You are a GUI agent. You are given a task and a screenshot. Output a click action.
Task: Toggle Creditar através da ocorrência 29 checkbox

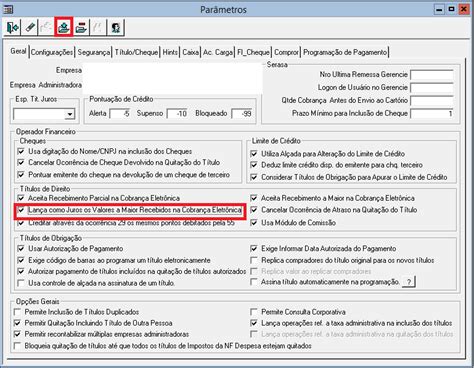(21, 223)
